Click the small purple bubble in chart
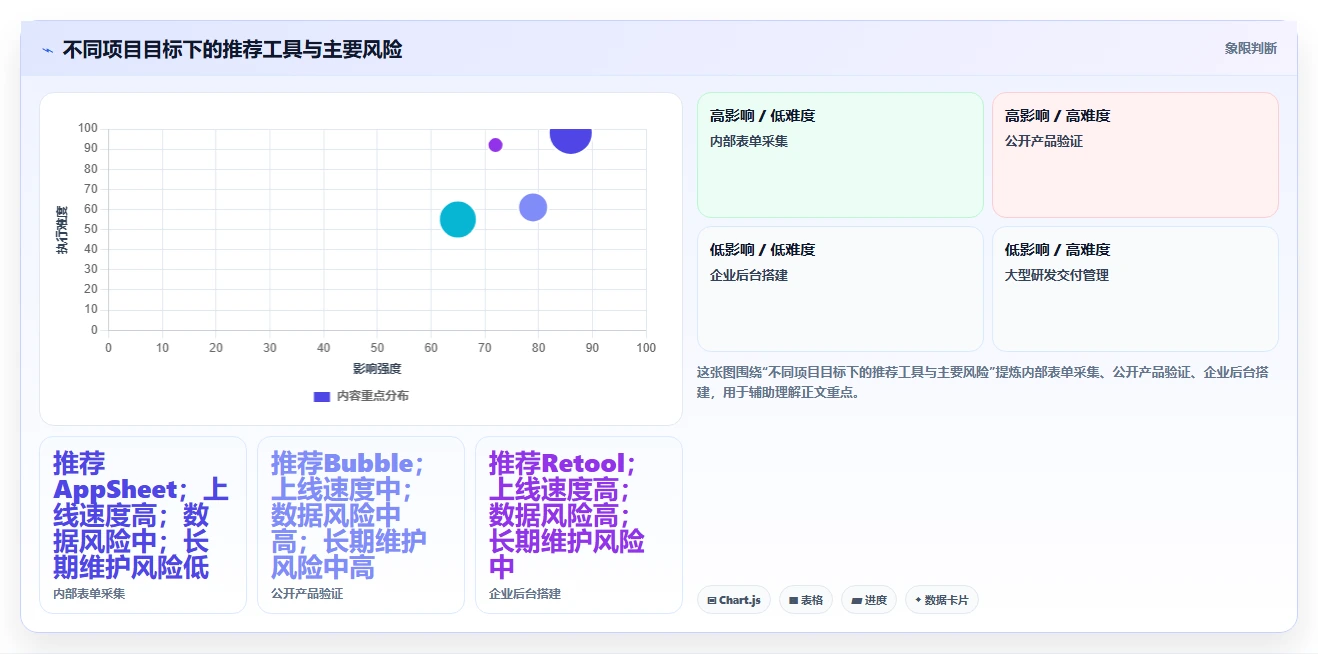The image size is (1318, 654). point(495,145)
